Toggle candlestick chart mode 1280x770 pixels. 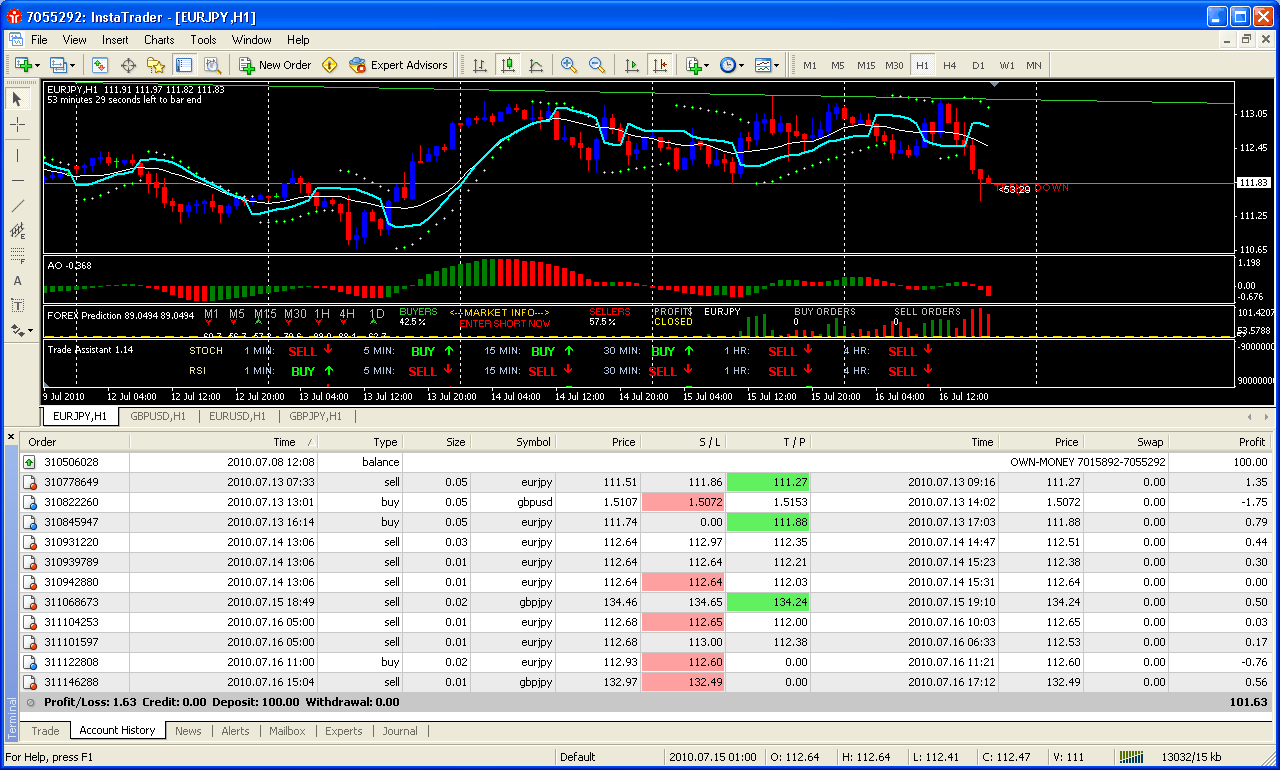[x=508, y=65]
